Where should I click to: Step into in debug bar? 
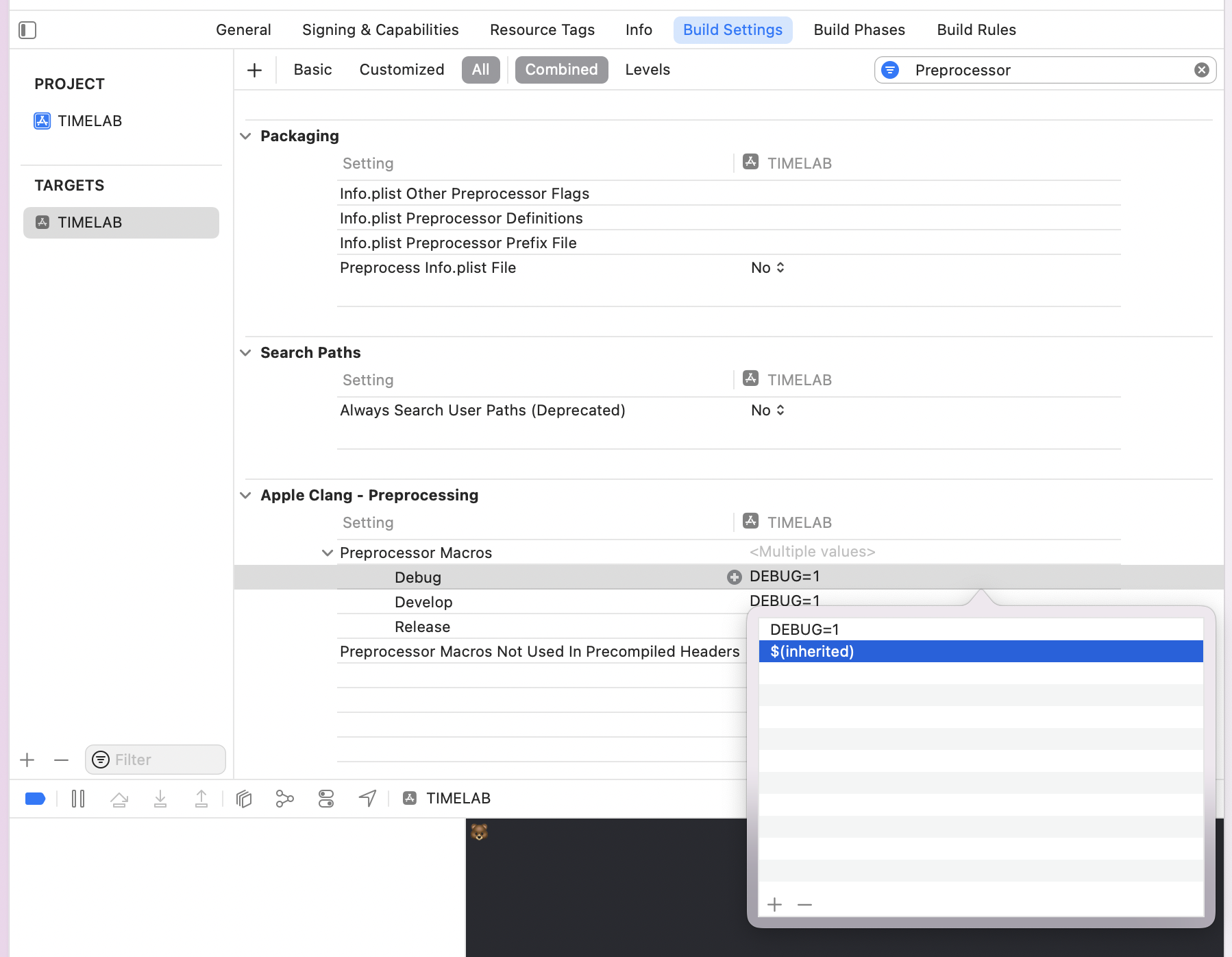tap(160, 799)
